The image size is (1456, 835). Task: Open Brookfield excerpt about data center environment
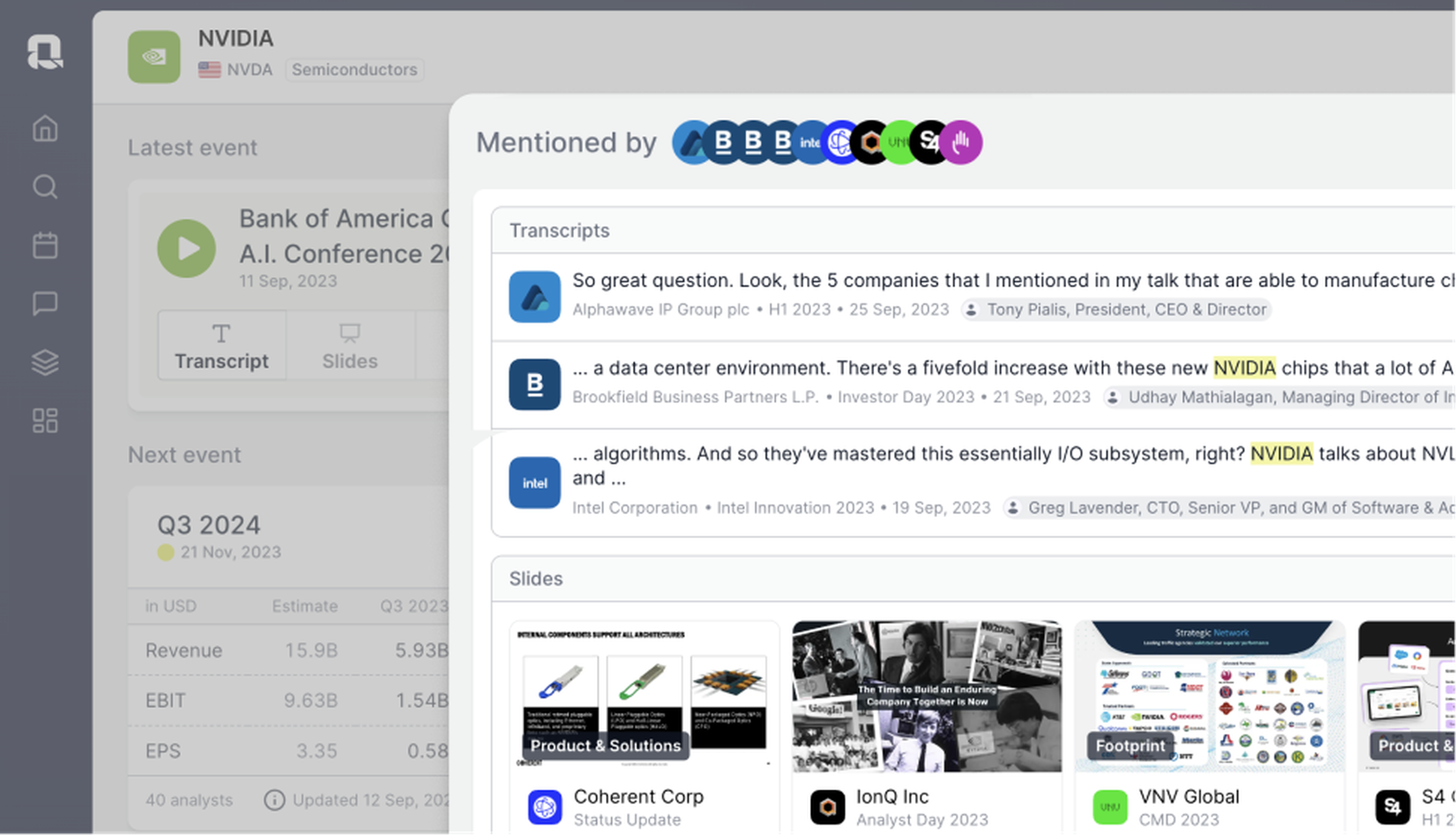(x=1013, y=368)
